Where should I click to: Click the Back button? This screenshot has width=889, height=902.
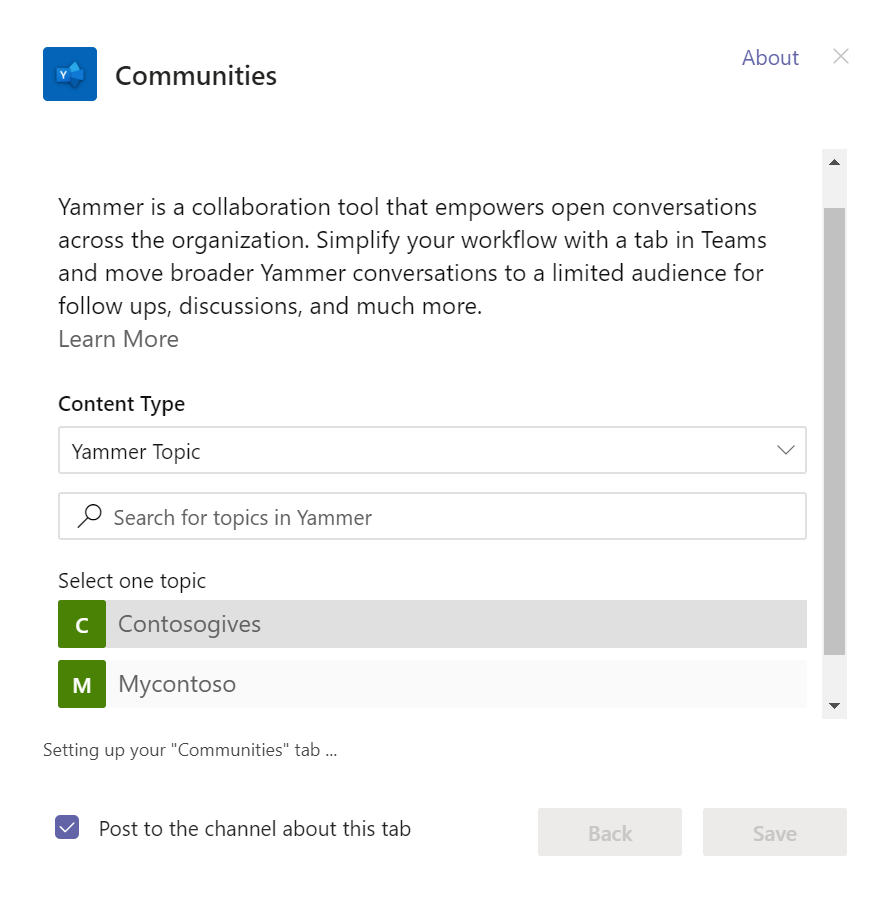pyautogui.click(x=609, y=831)
